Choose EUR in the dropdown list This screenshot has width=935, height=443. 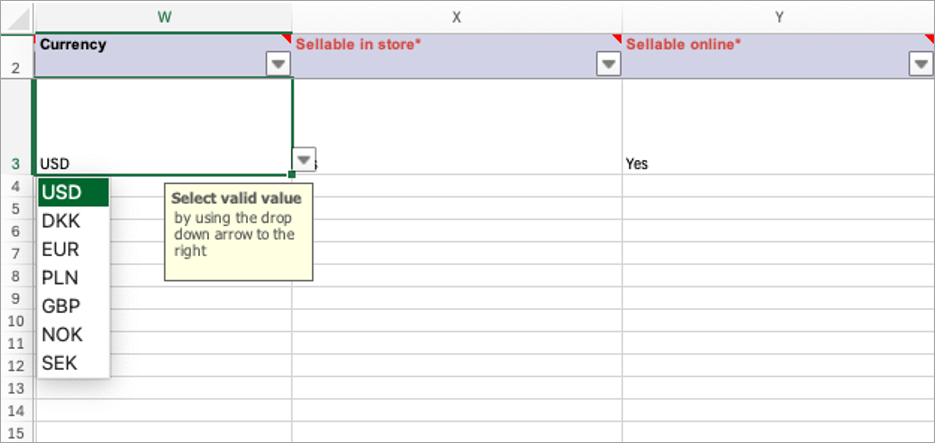click(x=62, y=249)
